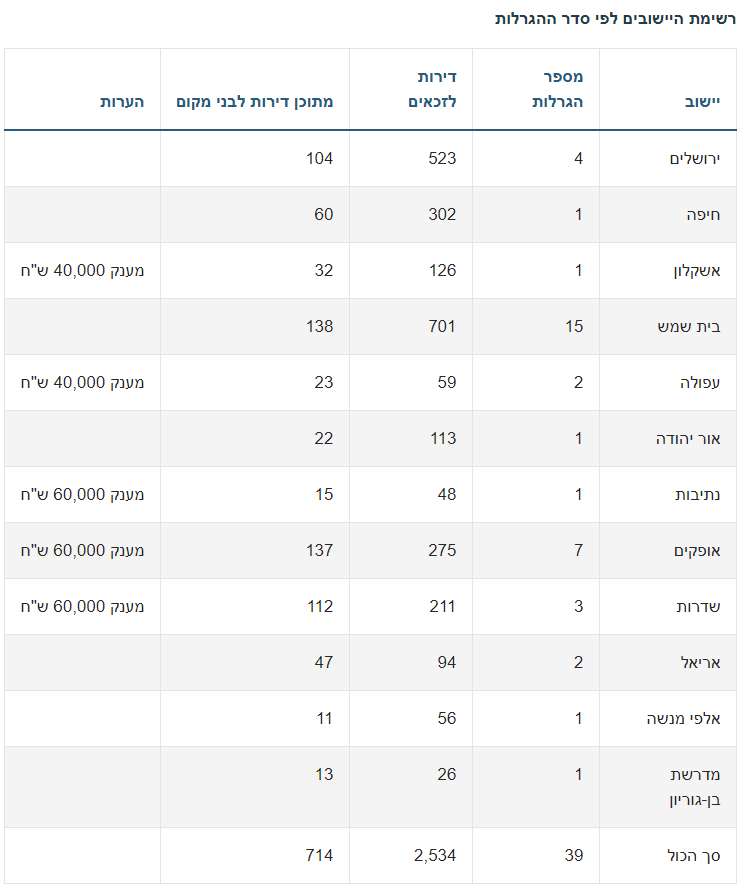Click the מתוכן דירות לבני מקום header
The image size is (745, 885).
[255, 102]
